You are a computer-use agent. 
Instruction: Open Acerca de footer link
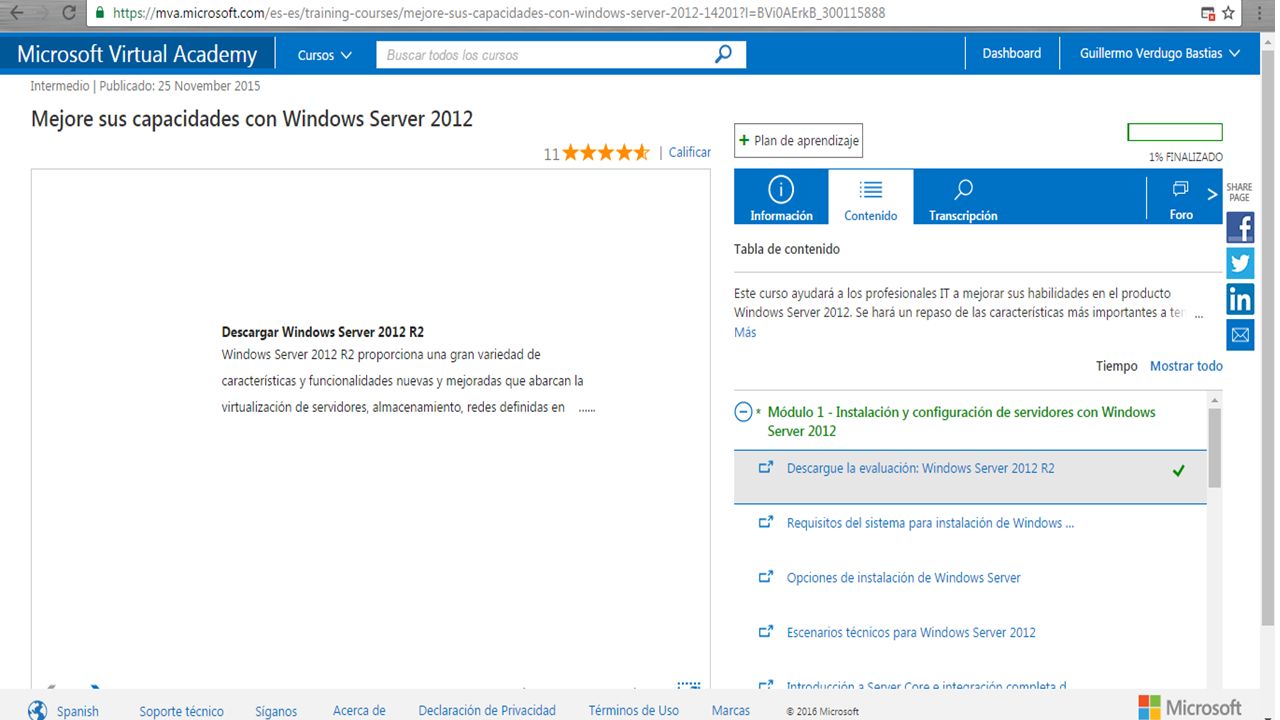[359, 711]
